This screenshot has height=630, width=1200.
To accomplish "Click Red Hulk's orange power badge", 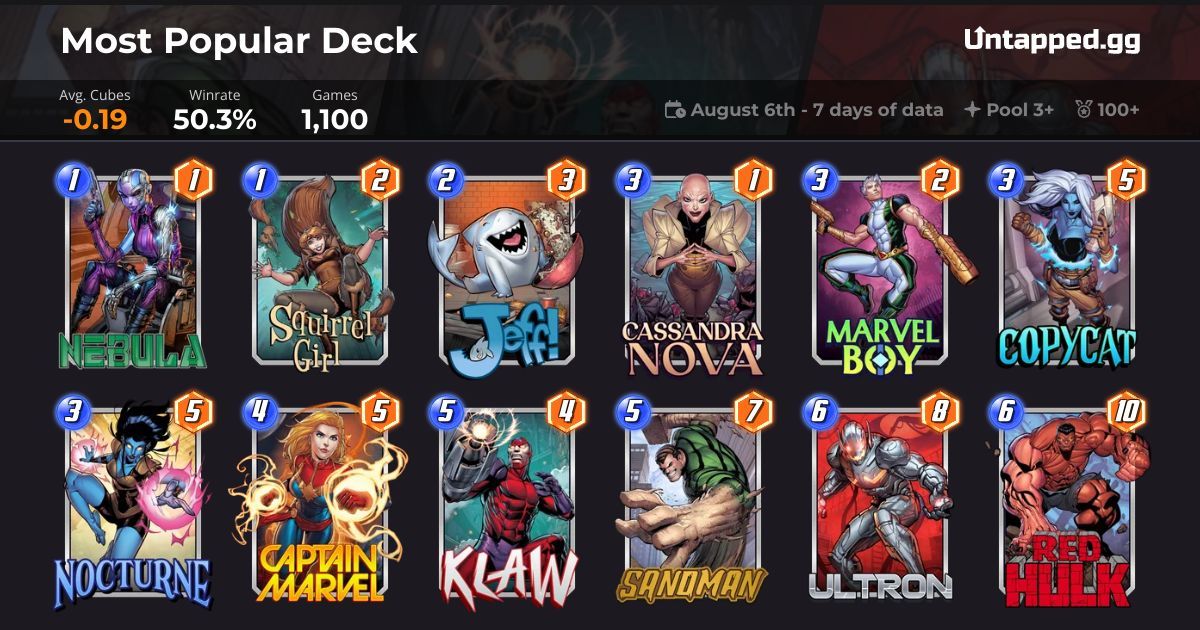I will [x=1126, y=411].
